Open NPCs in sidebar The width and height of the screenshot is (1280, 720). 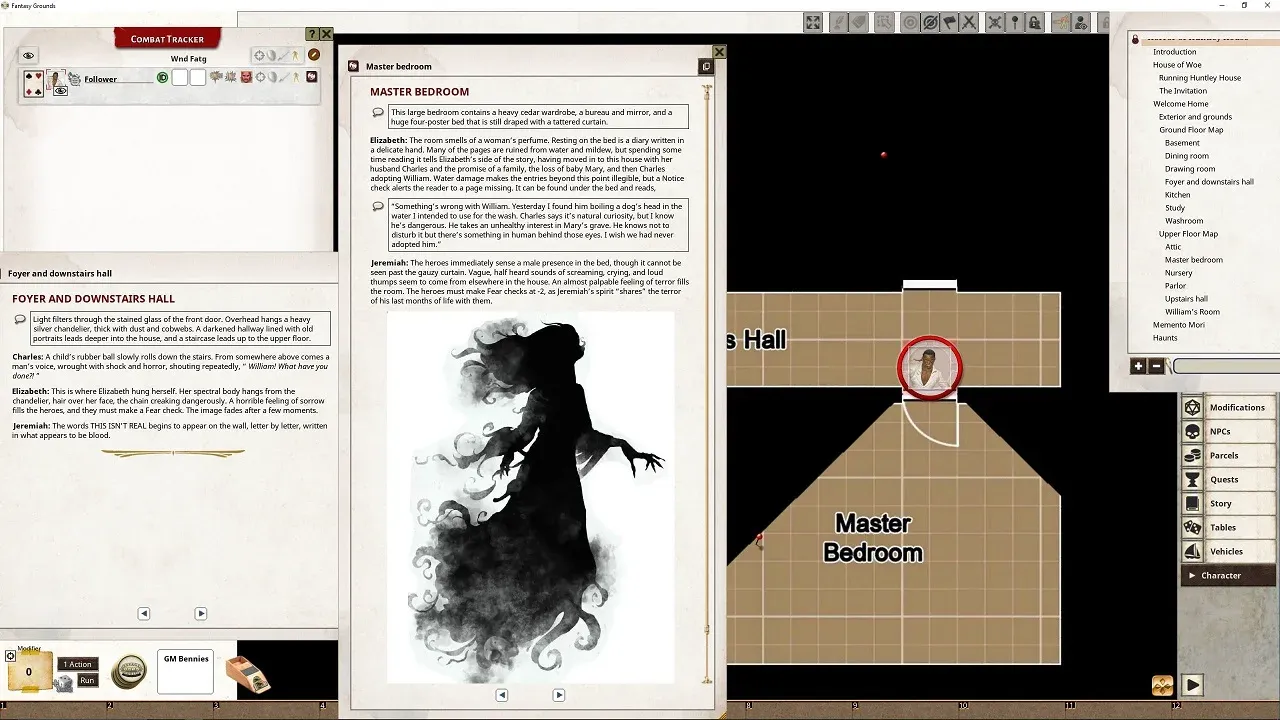(x=1228, y=431)
